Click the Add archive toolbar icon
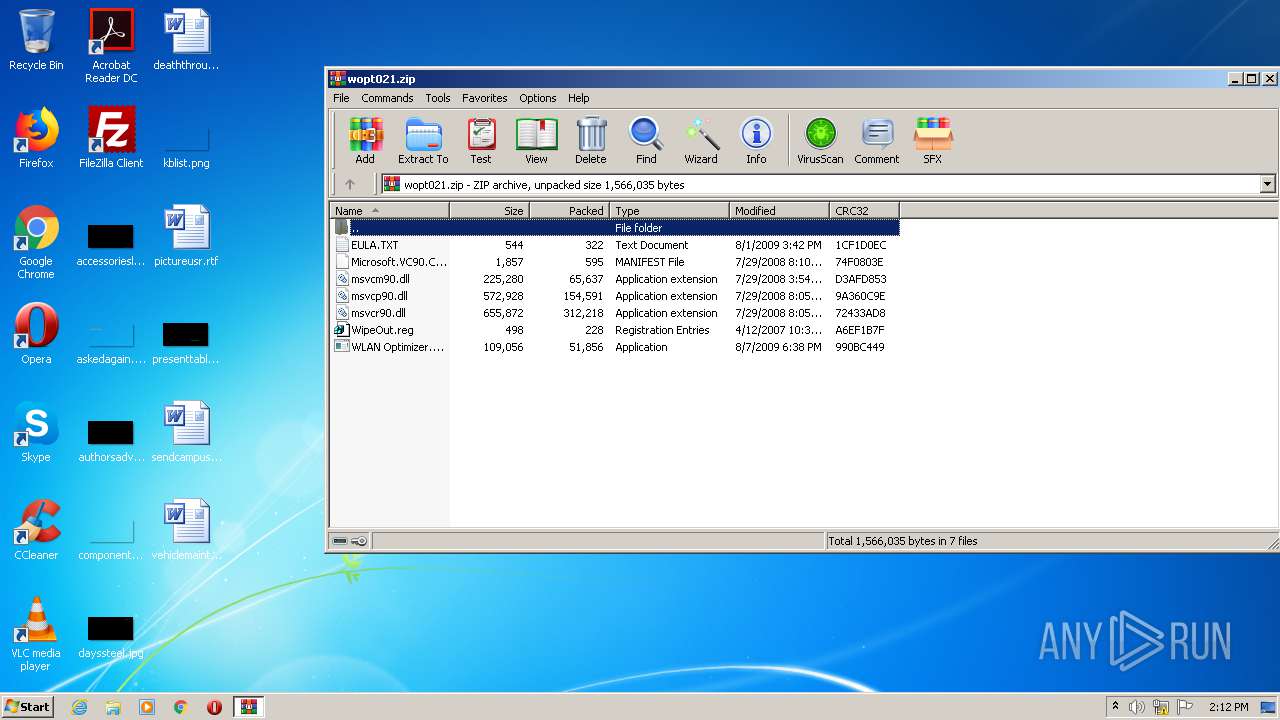Screen dimensions: 1280x720 click(x=365, y=140)
